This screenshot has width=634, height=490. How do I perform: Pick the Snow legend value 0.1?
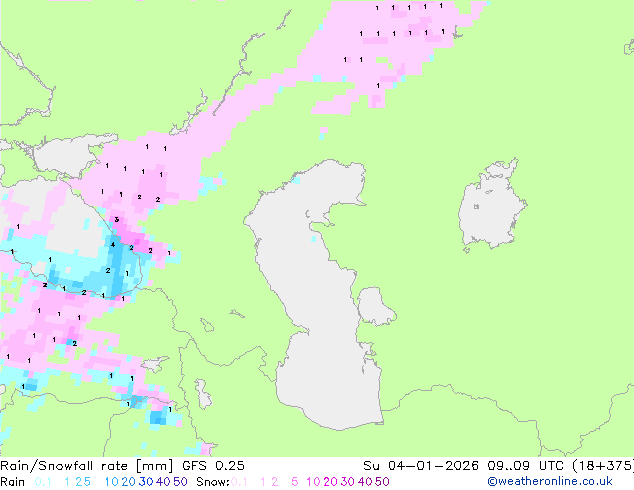pos(239,482)
